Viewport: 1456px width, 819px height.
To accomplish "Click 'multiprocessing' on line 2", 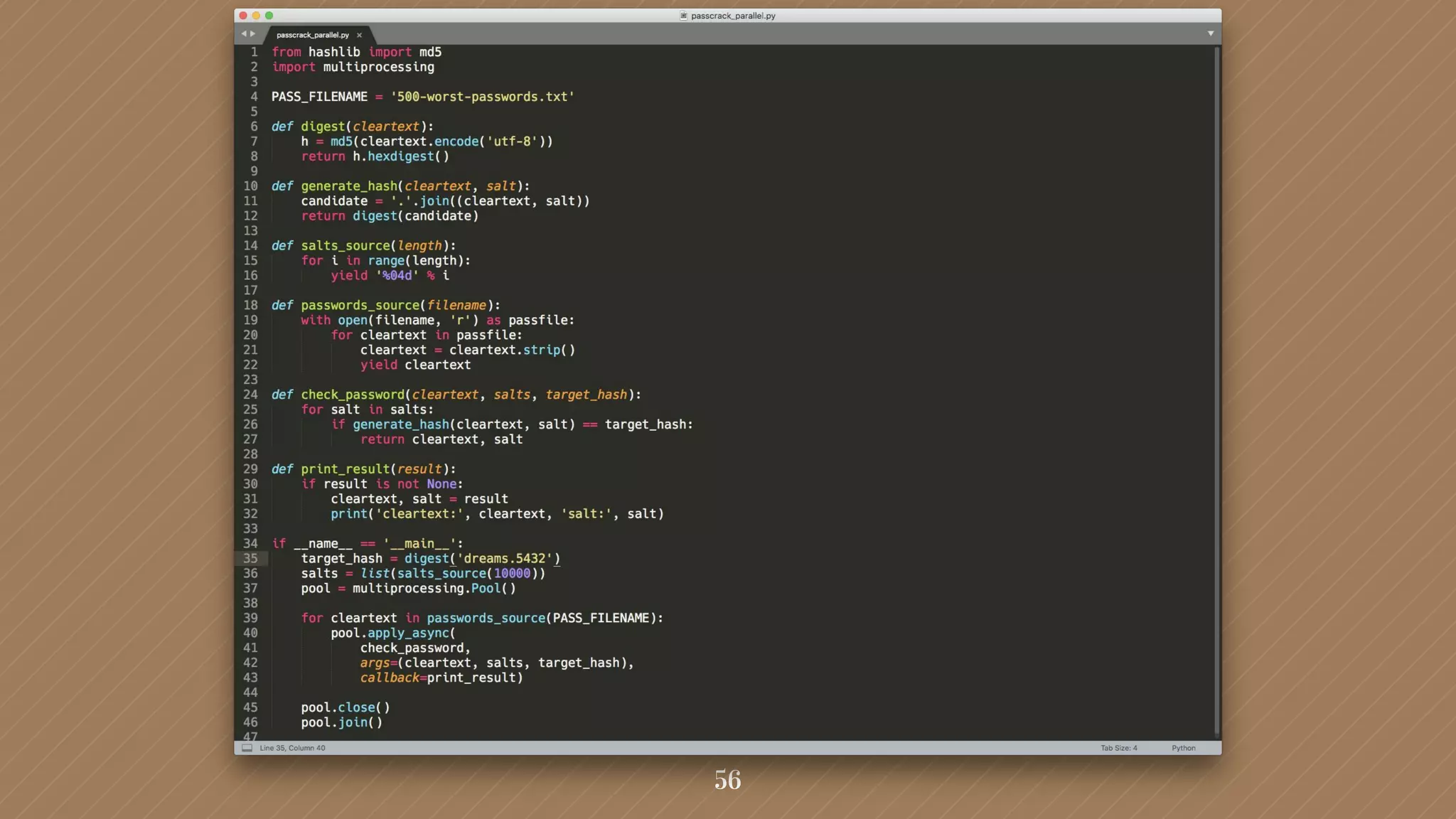I will click(378, 68).
